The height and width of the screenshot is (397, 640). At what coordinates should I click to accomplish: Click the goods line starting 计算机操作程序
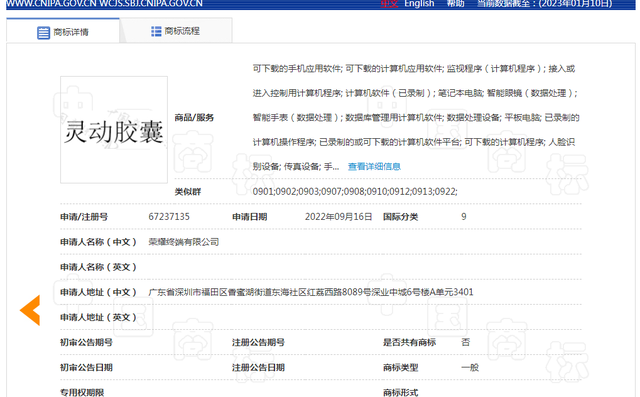click(x=413, y=142)
